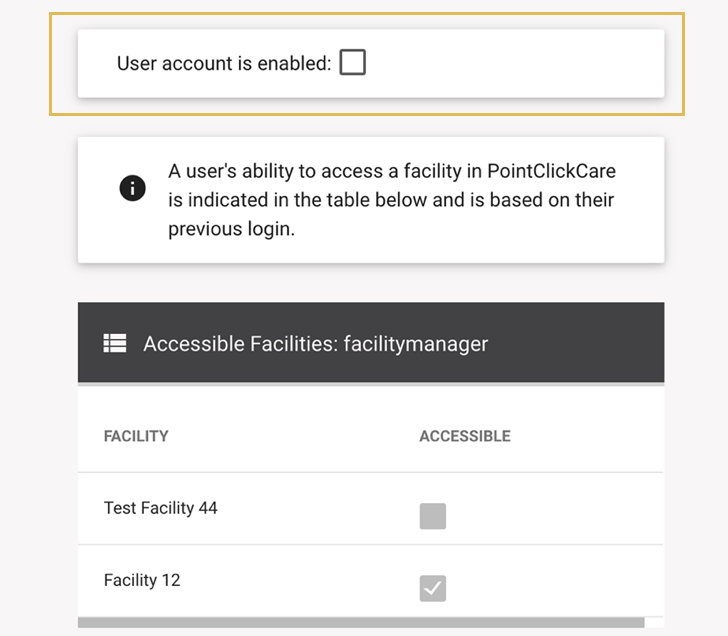Image resolution: width=728 pixels, height=636 pixels.
Task: Click the list icon beside Accessible Facilities
Action: 115,343
